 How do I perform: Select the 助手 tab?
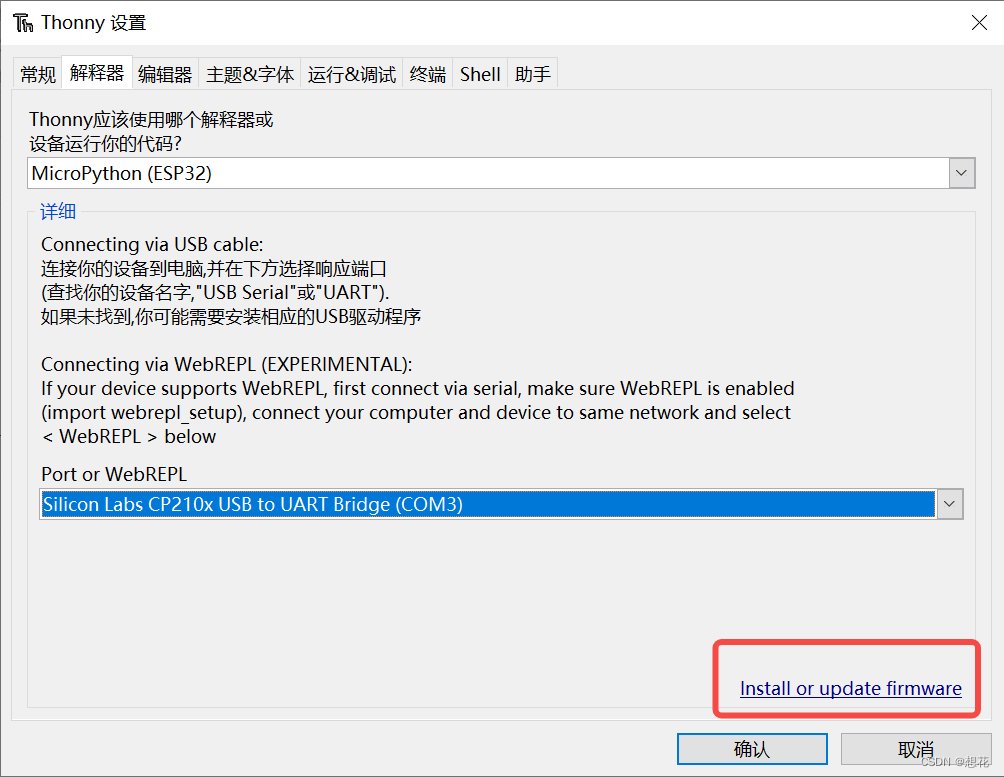[533, 74]
